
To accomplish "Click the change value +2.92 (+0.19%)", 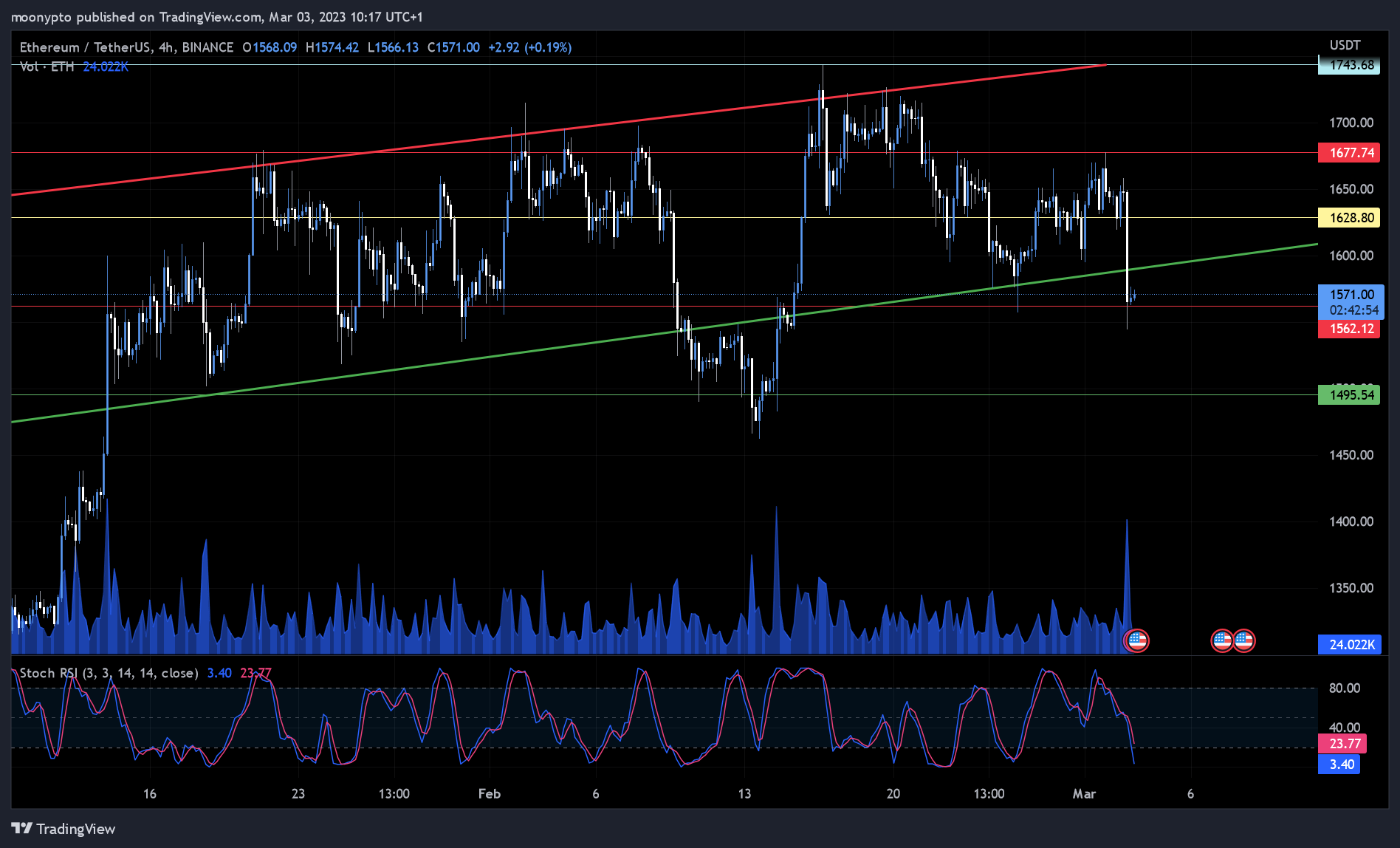I will tap(529, 47).
